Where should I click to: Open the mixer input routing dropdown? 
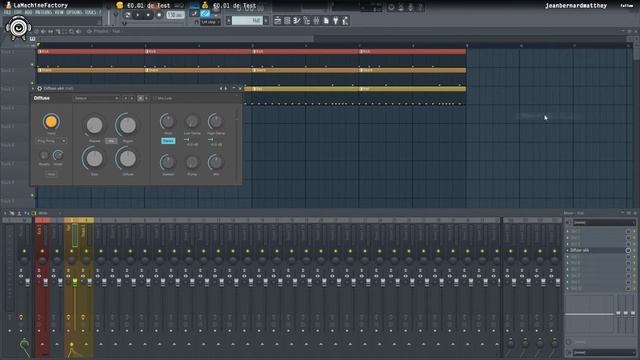pos(603,222)
